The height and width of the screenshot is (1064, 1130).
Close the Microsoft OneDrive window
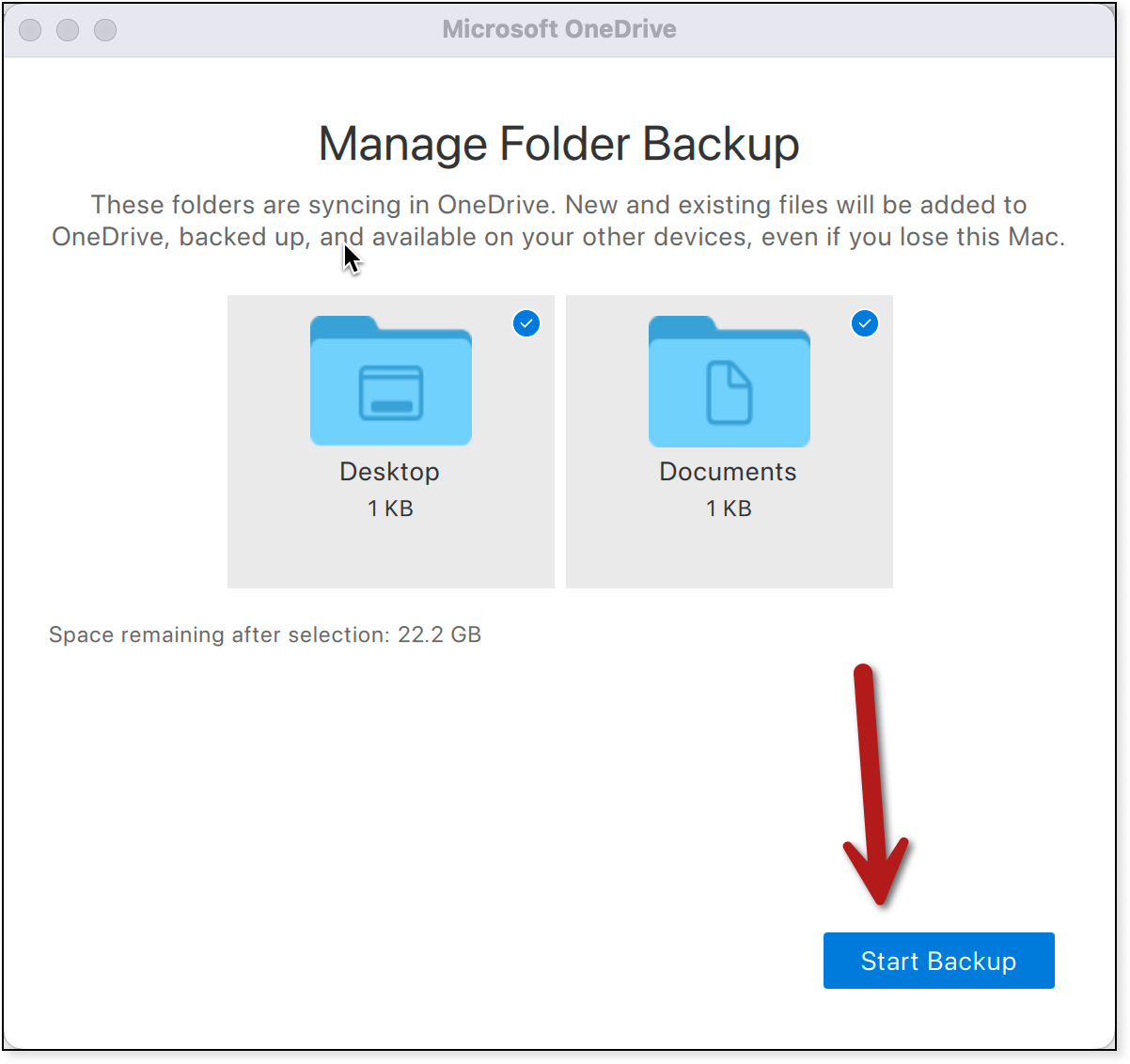click(31, 30)
